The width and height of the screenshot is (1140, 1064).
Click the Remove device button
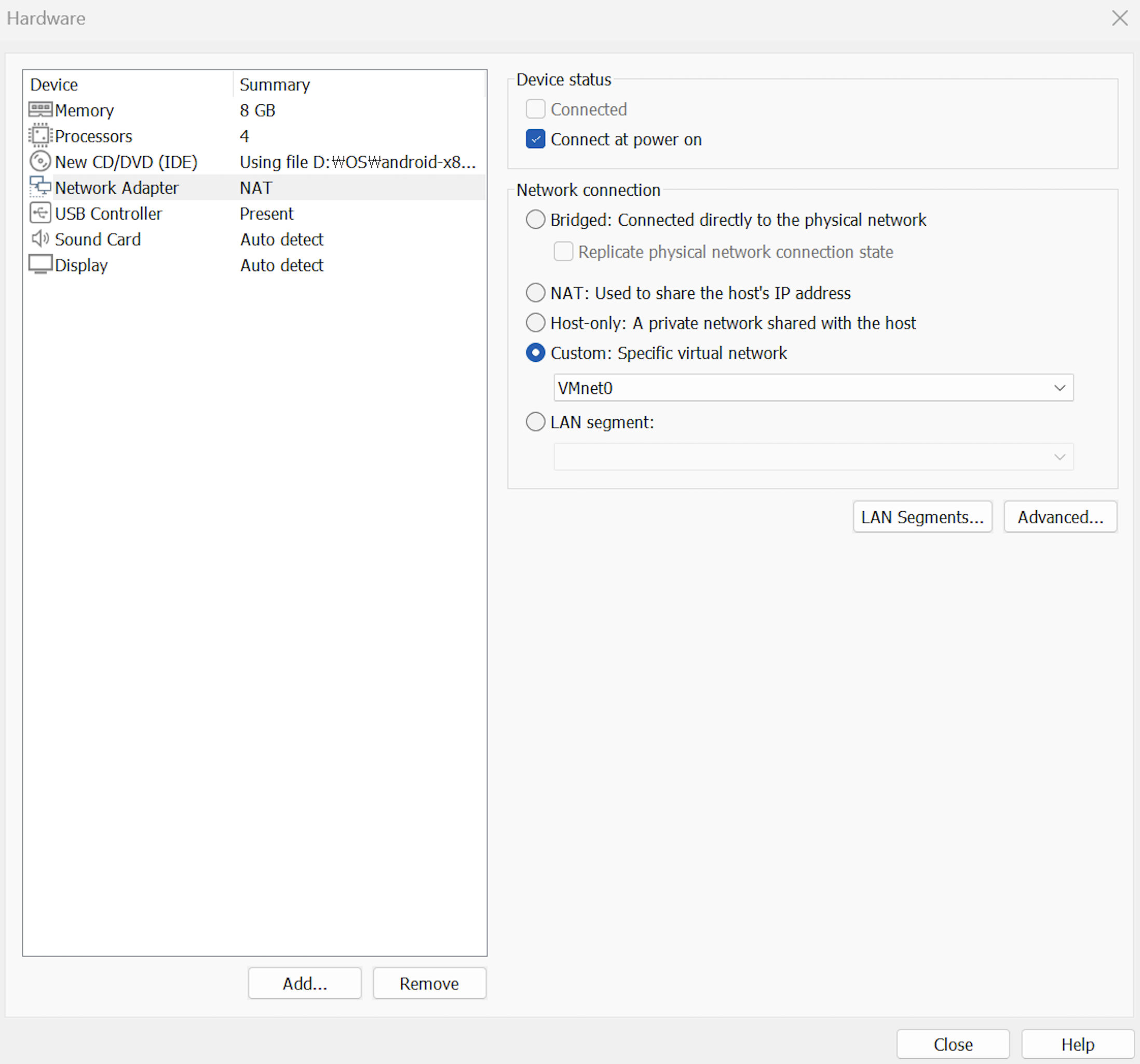point(429,984)
